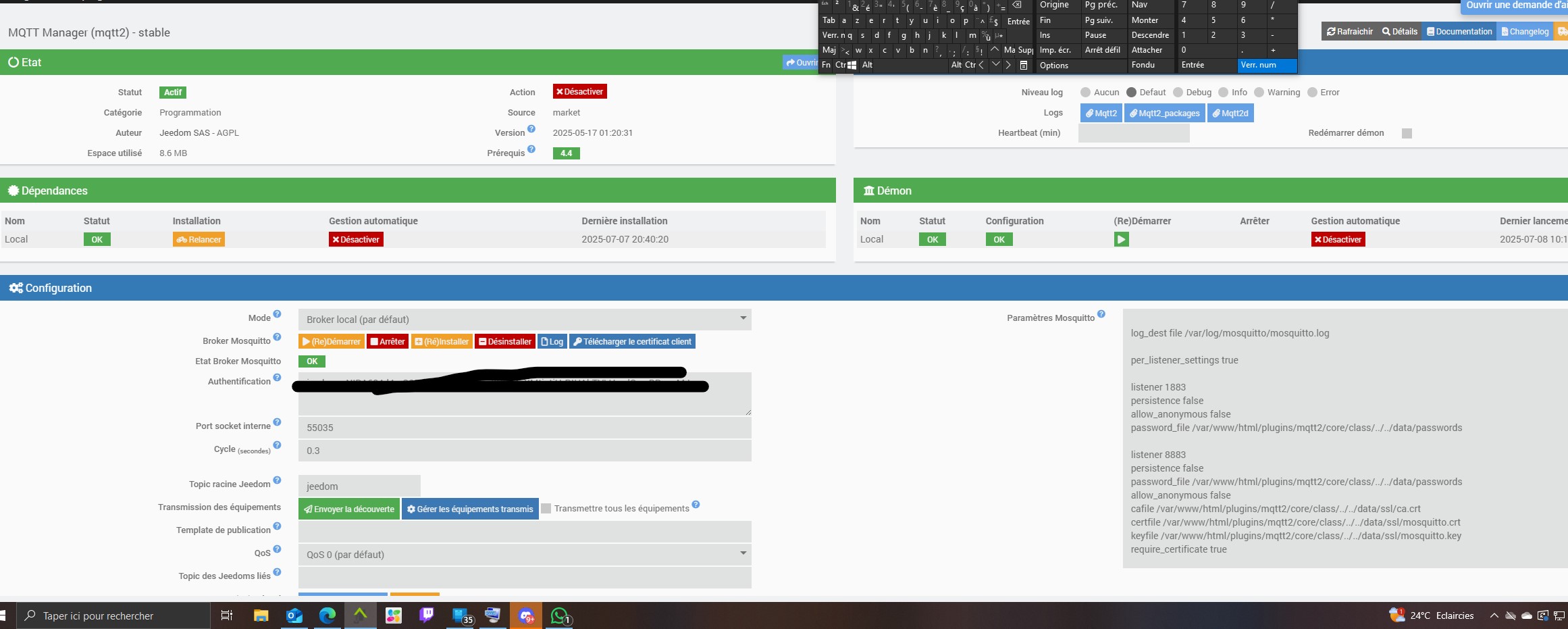Click the help icon beside Mode label

pos(277,314)
